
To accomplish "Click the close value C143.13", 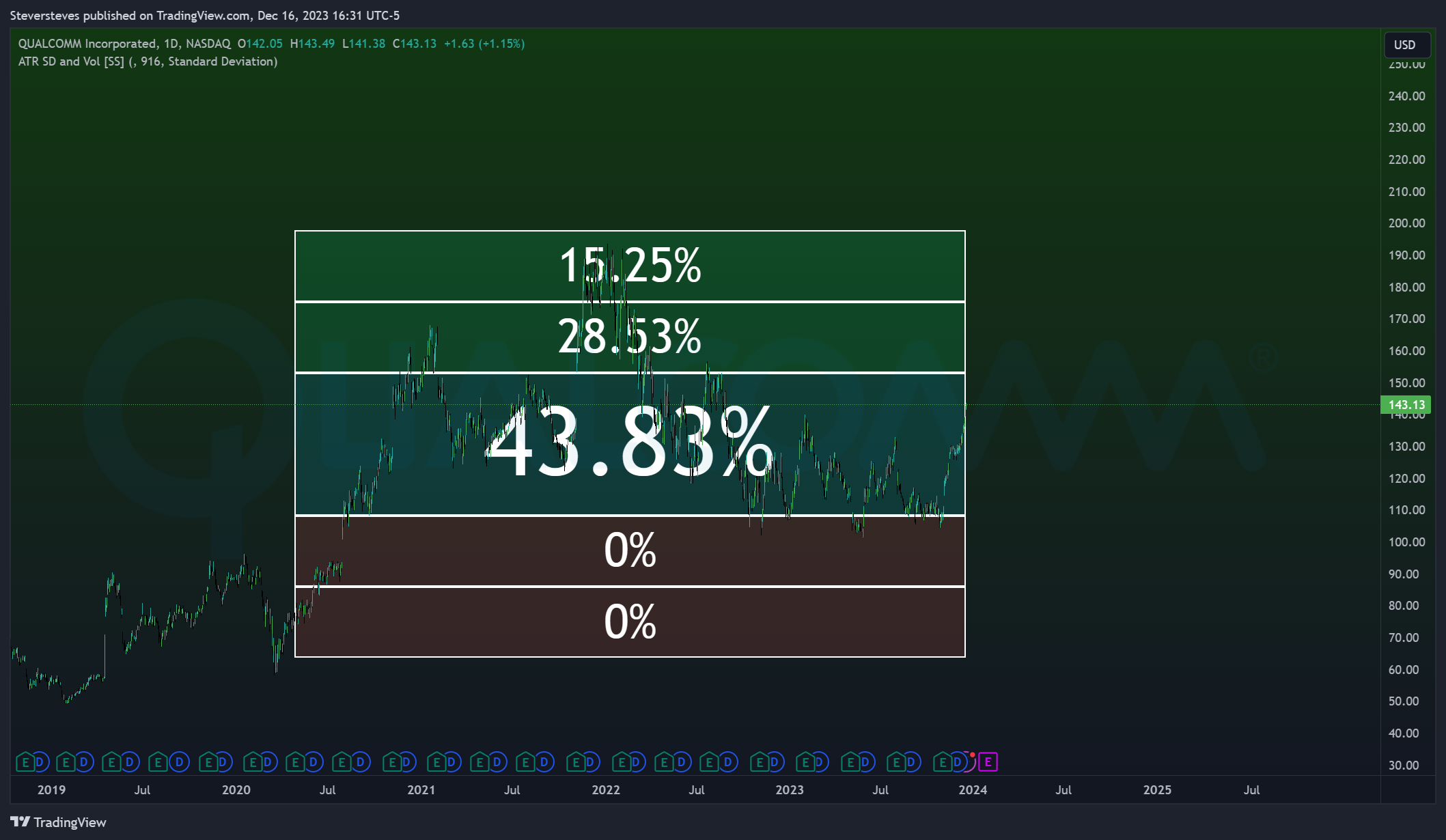I will click(x=415, y=44).
